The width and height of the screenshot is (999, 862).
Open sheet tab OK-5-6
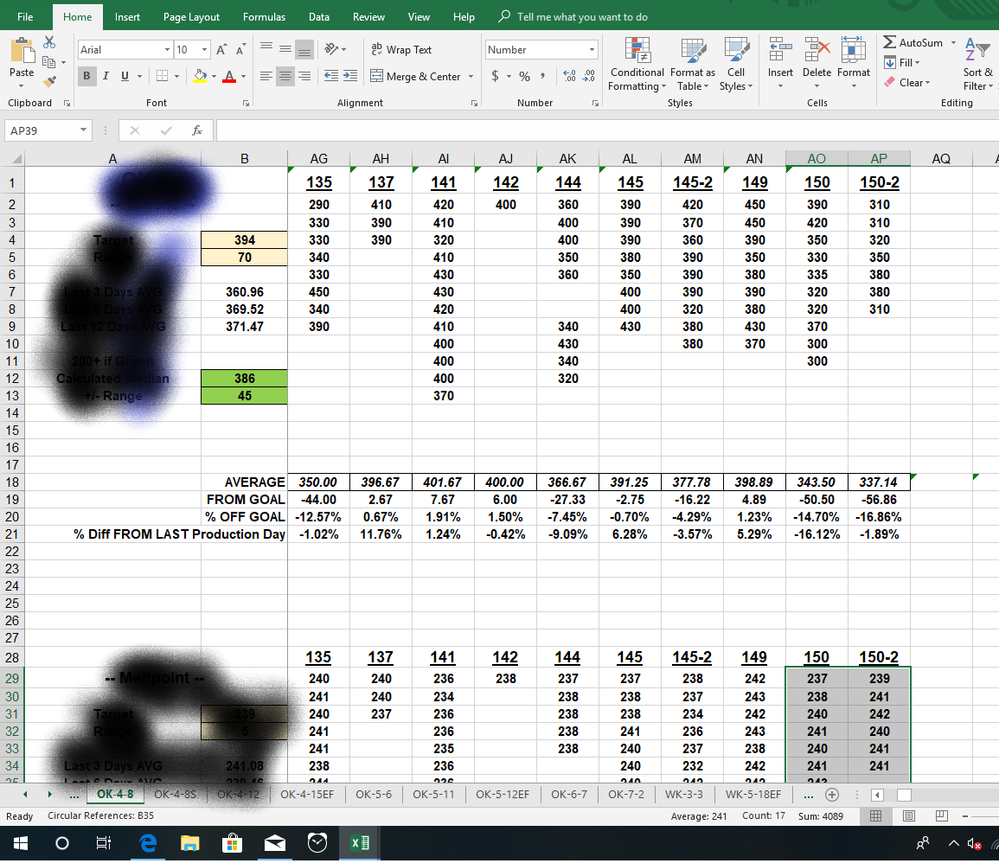coord(373,794)
